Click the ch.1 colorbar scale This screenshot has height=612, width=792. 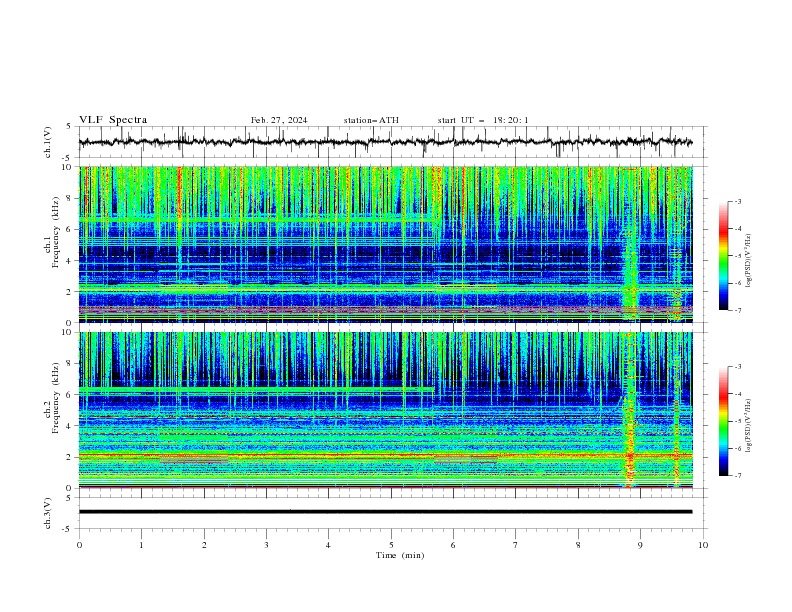(x=723, y=255)
